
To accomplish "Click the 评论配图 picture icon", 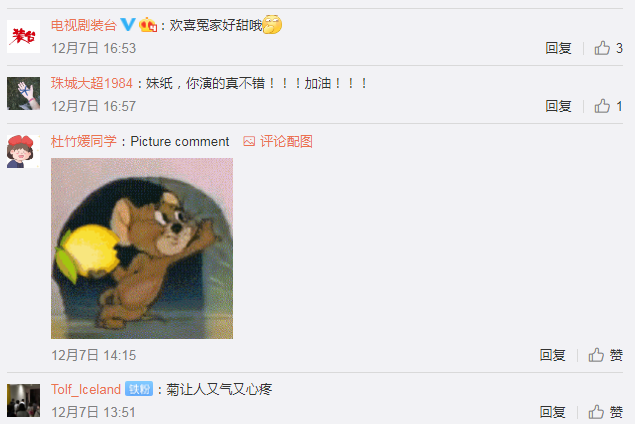I will point(249,141).
